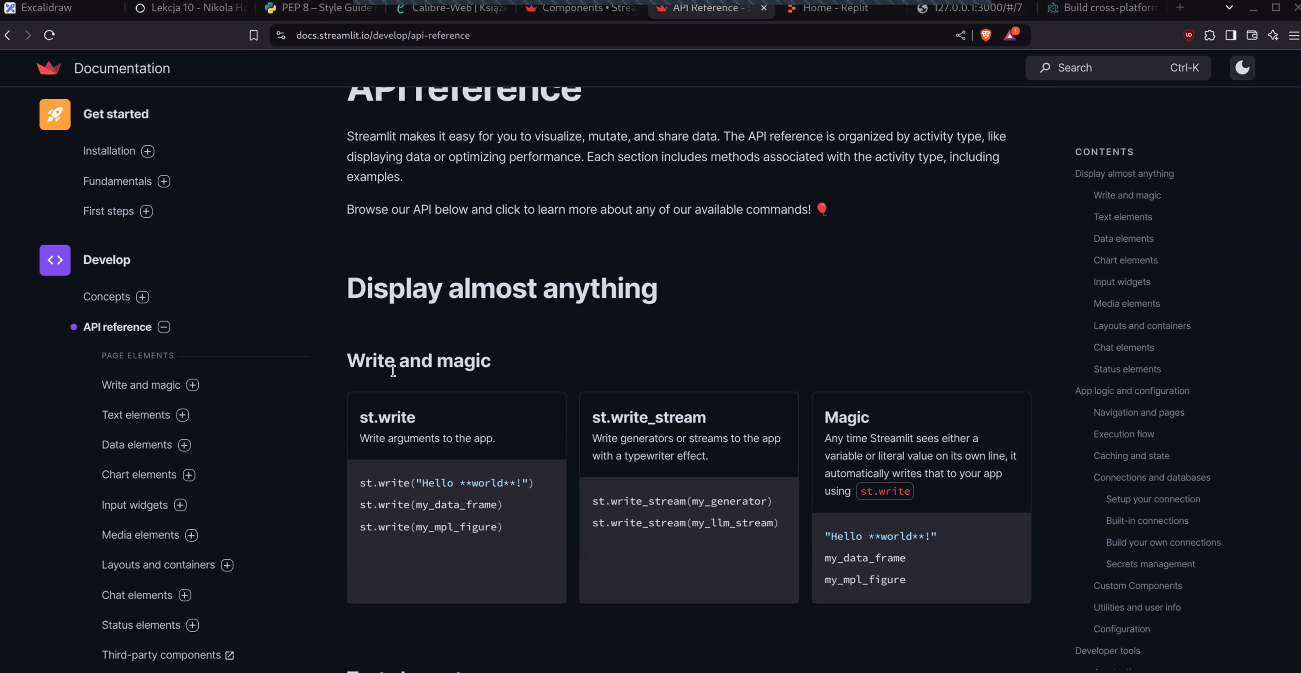1301x673 pixels.
Task: Click the browser forward arrow
Action: click(28, 35)
